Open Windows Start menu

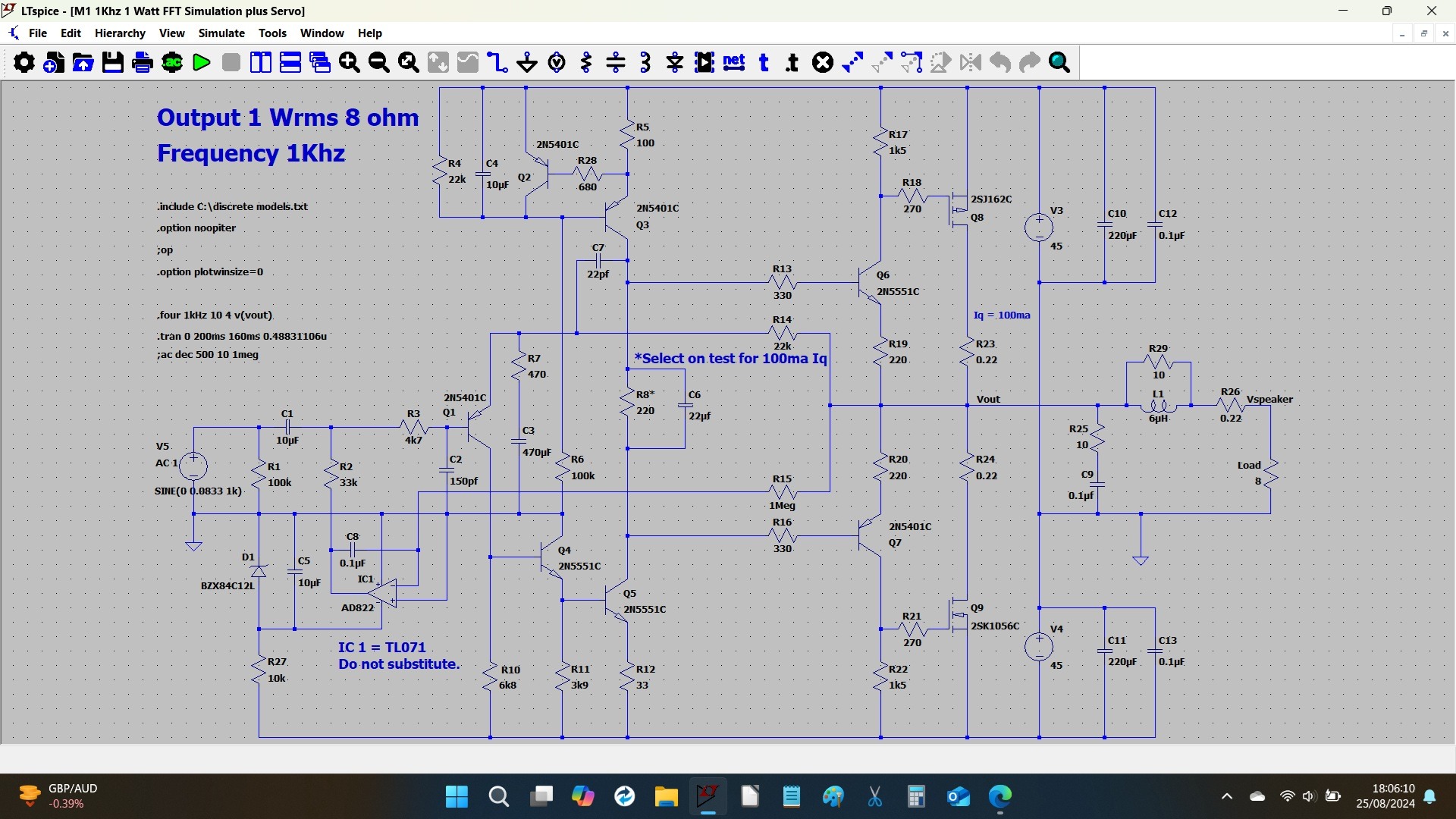click(x=457, y=796)
